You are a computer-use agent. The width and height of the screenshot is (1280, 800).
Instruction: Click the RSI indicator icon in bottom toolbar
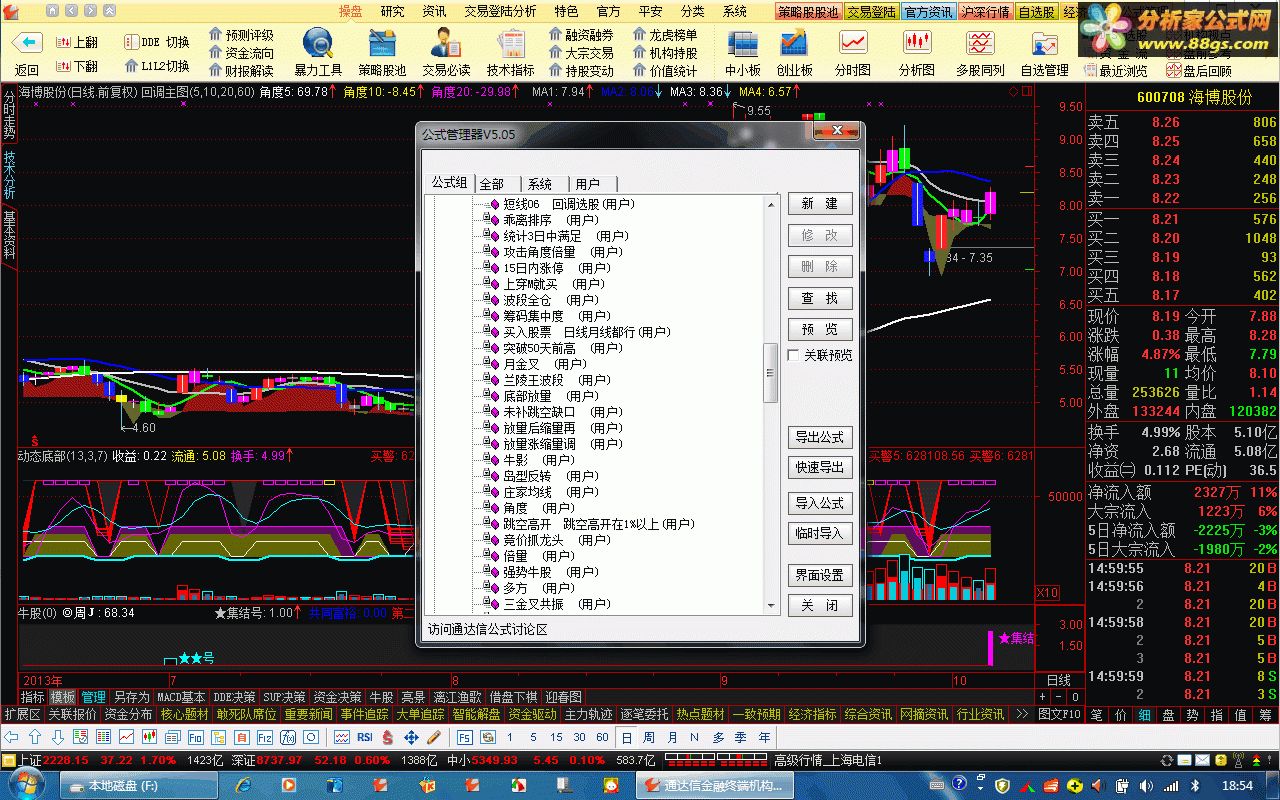[364, 737]
